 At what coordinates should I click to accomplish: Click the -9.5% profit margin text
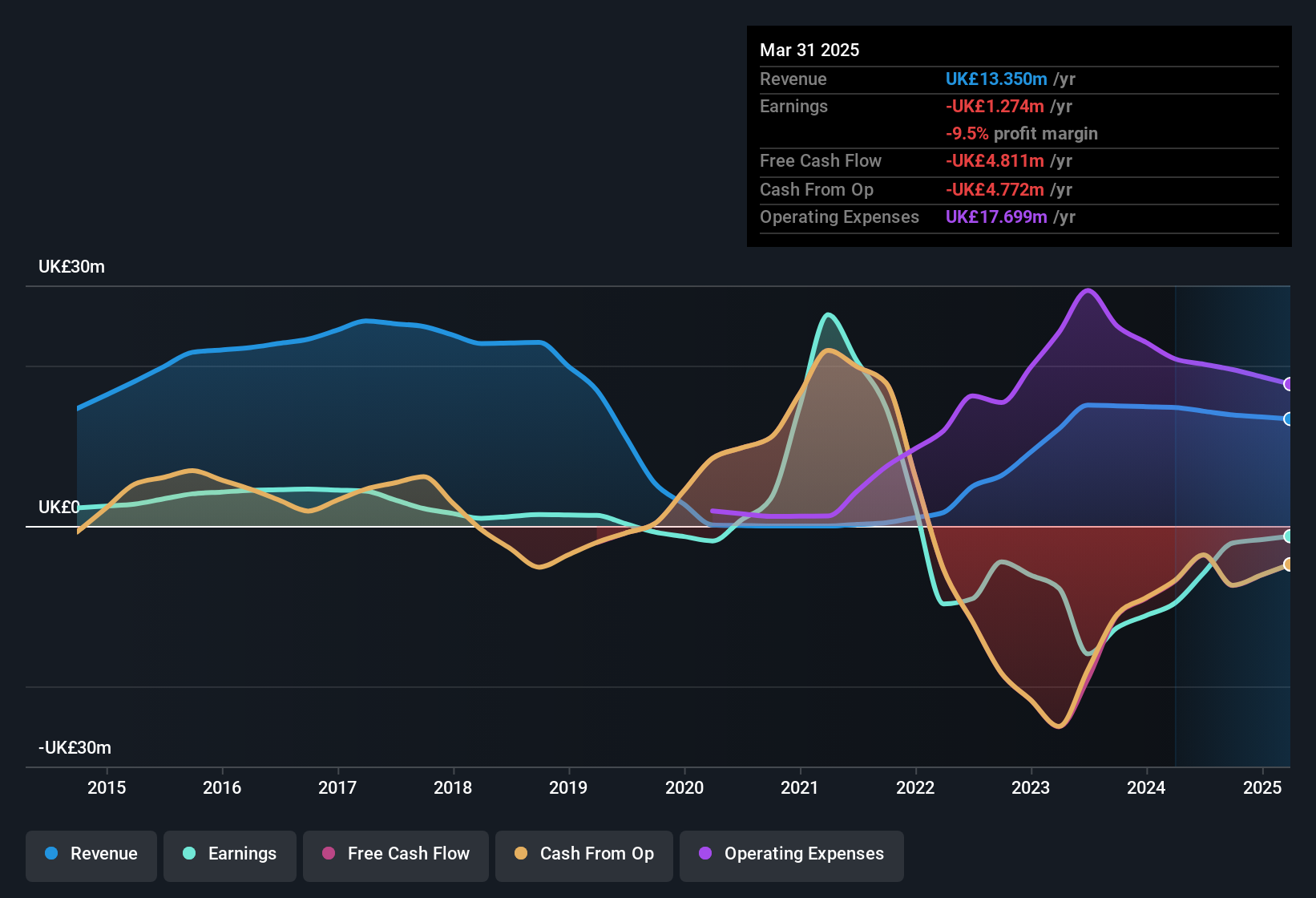coord(1021,134)
